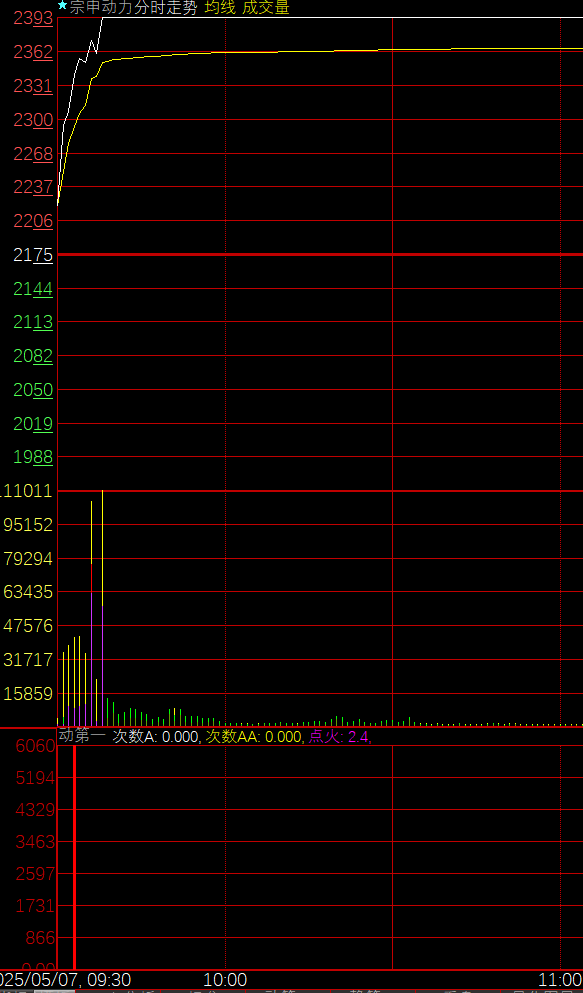Viewport: 583px width, 993px height.
Task: Click the cyan star icon before 宗申动力
Action: point(62,6)
